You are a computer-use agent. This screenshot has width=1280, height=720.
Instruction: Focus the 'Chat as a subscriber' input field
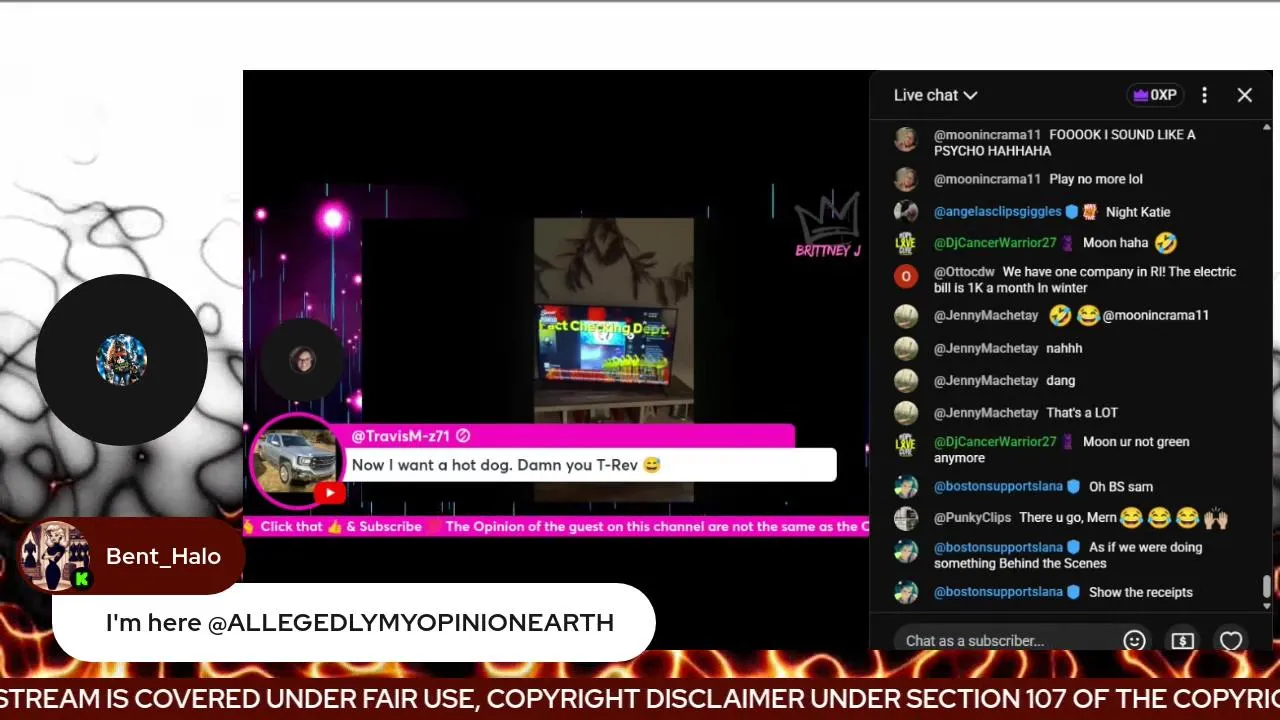1010,641
